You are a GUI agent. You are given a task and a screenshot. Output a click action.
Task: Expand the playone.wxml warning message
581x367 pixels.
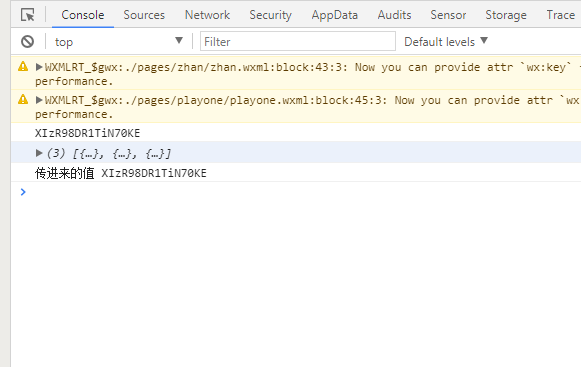pyautogui.click(x=39, y=100)
